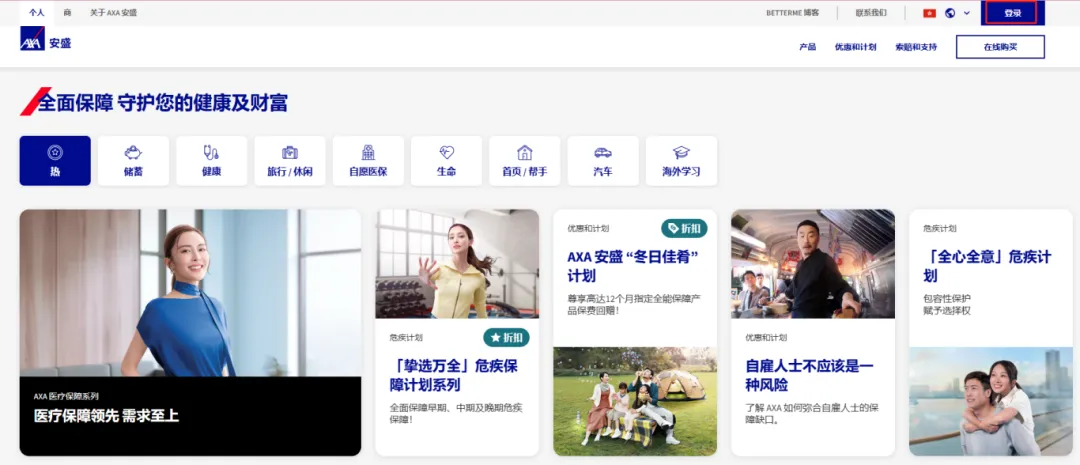Click the 全面保障 守护您的健康及财富 heading
1080x465 pixels.
[163, 103]
